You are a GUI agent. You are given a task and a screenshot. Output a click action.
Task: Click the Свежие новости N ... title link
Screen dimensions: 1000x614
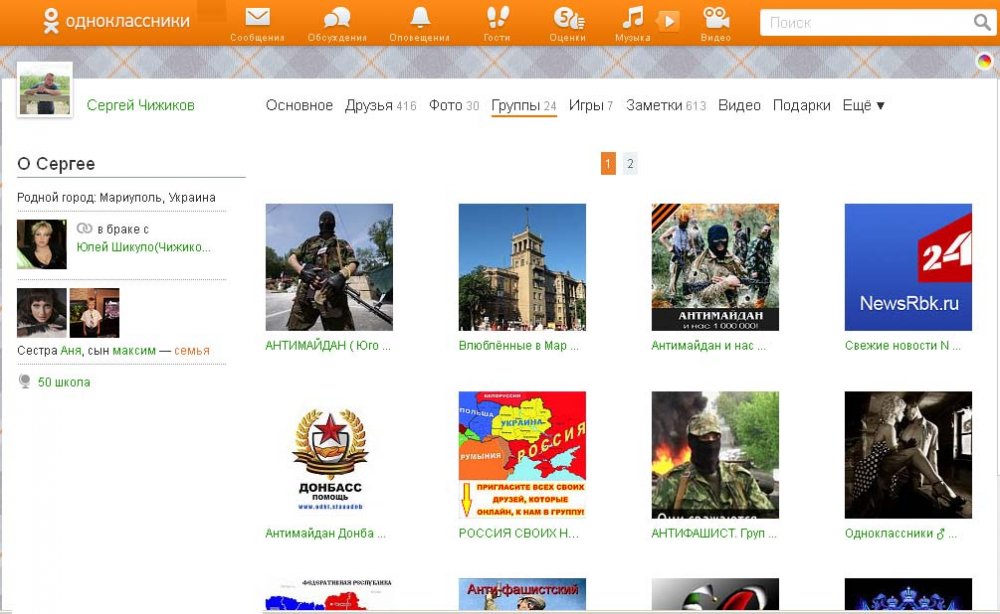[x=902, y=346]
